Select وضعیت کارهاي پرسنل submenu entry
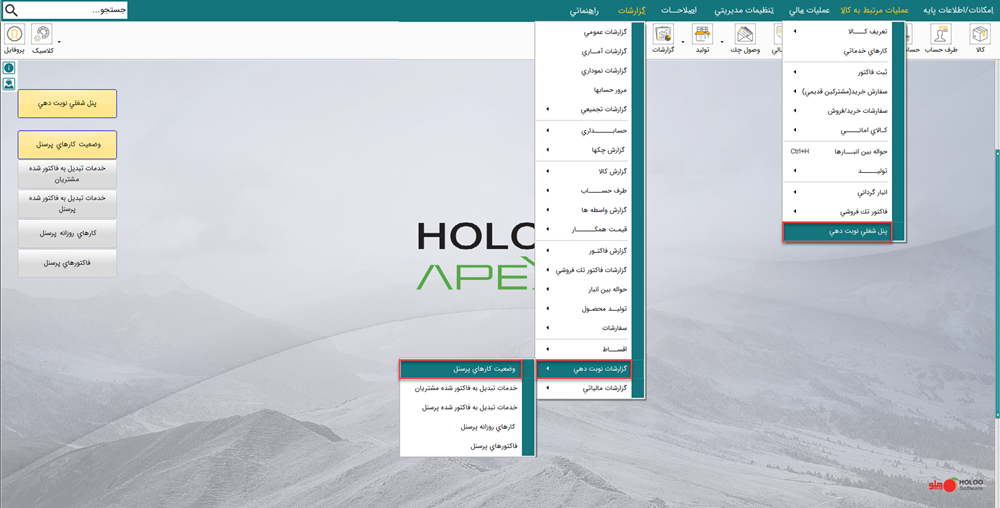This screenshot has height=508, width=1000. [460, 368]
